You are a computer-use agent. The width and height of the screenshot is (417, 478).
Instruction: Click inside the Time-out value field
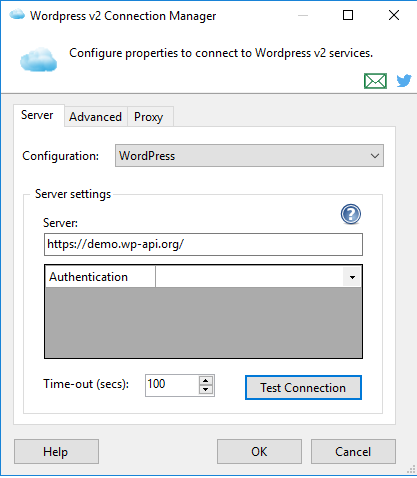coord(172,385)
